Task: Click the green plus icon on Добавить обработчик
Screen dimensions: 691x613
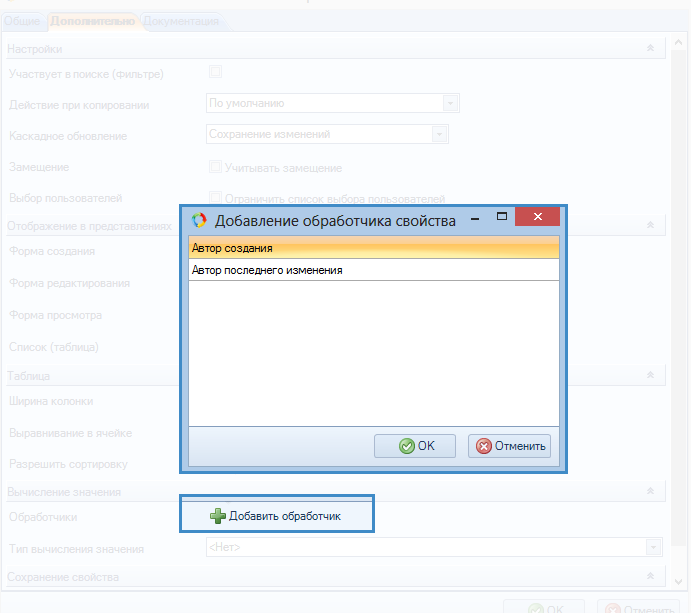Action: tap(217, 516)
